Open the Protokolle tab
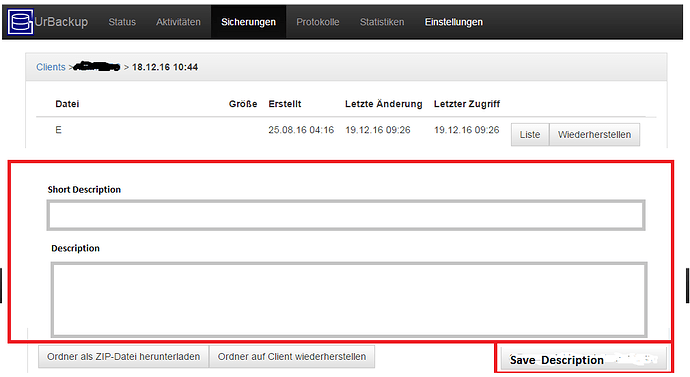 tap(318, 22)
